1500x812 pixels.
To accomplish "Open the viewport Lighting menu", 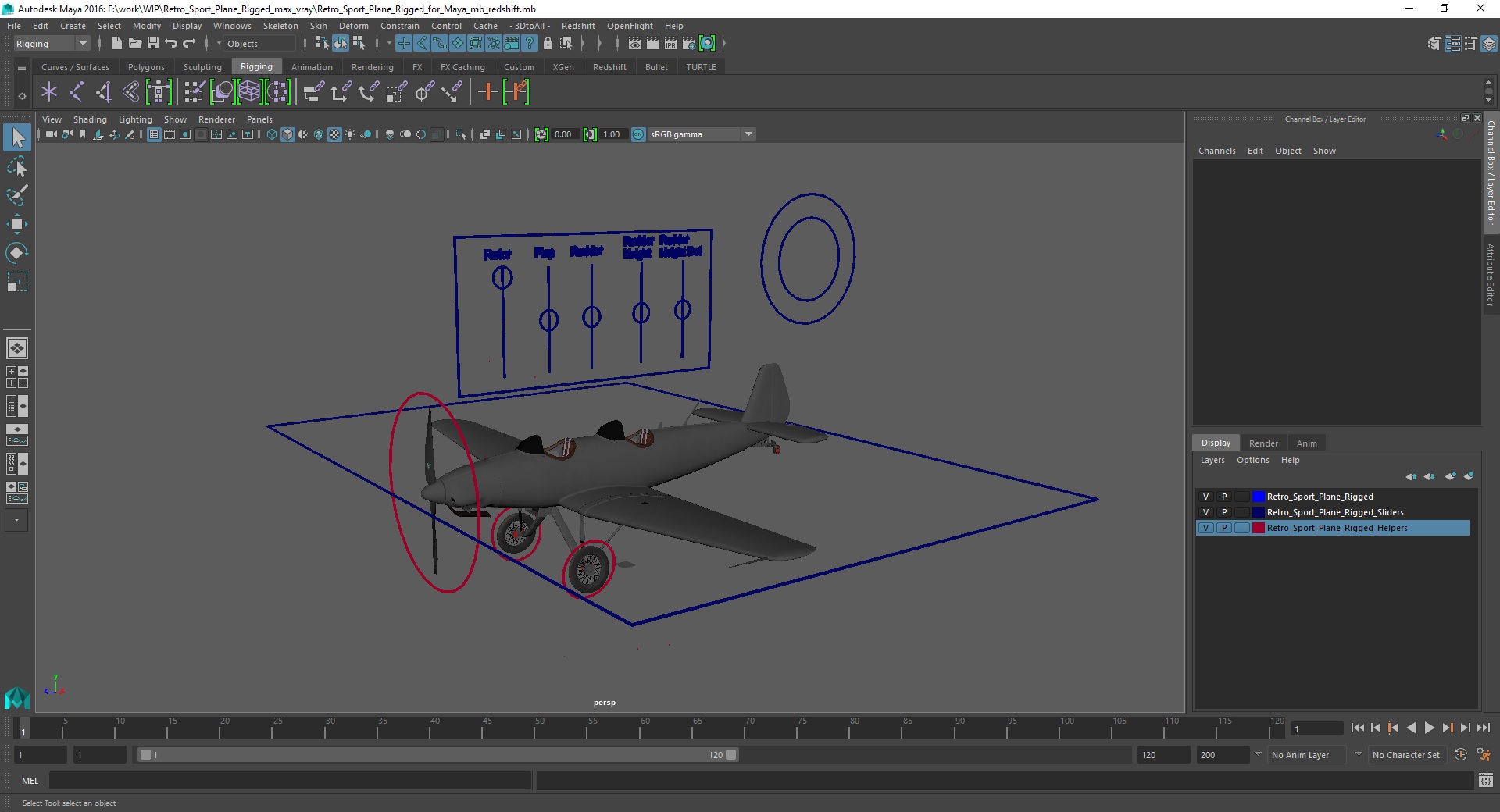I will coord(135,119).
